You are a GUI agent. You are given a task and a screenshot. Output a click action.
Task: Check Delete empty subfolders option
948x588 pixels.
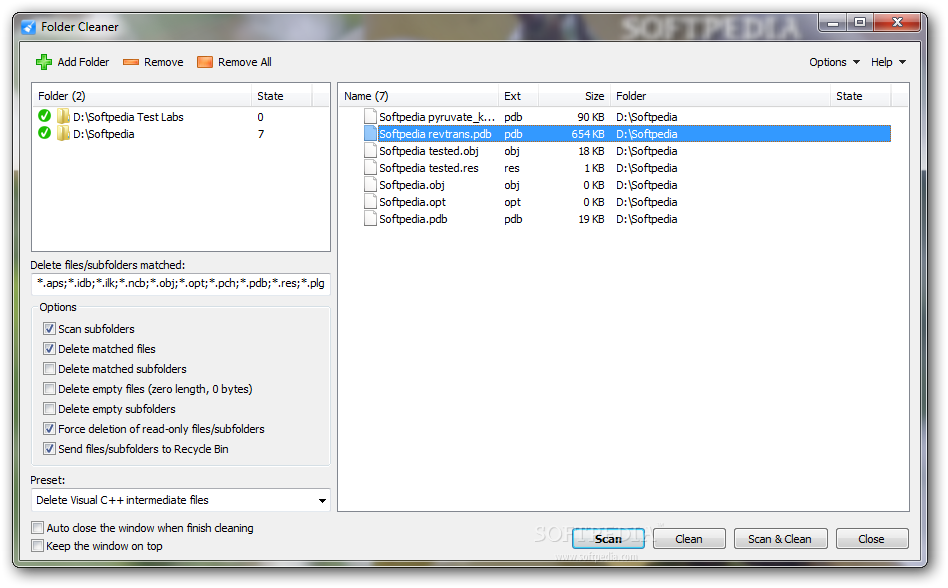(x=50, y=409)
